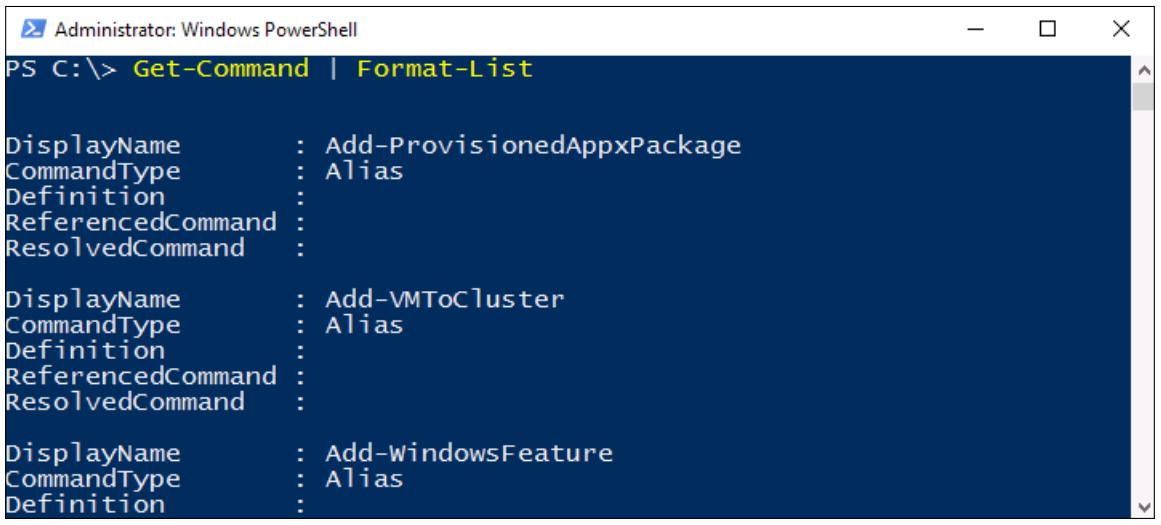Click the Add-ProvisionedAppxPackage value
1161x525 pixels.
[533, 146]
